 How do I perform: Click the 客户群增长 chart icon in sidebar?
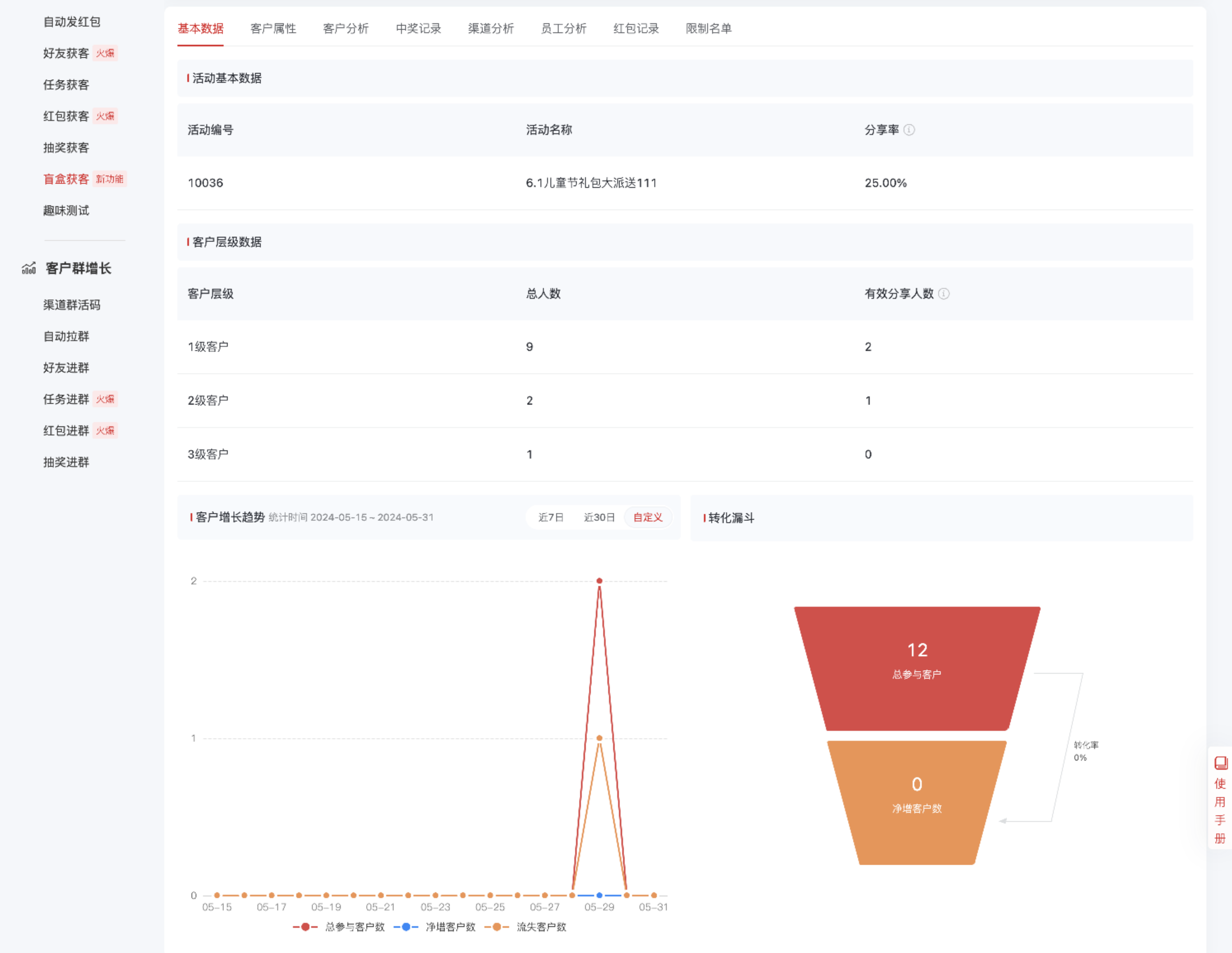(28, 269)
